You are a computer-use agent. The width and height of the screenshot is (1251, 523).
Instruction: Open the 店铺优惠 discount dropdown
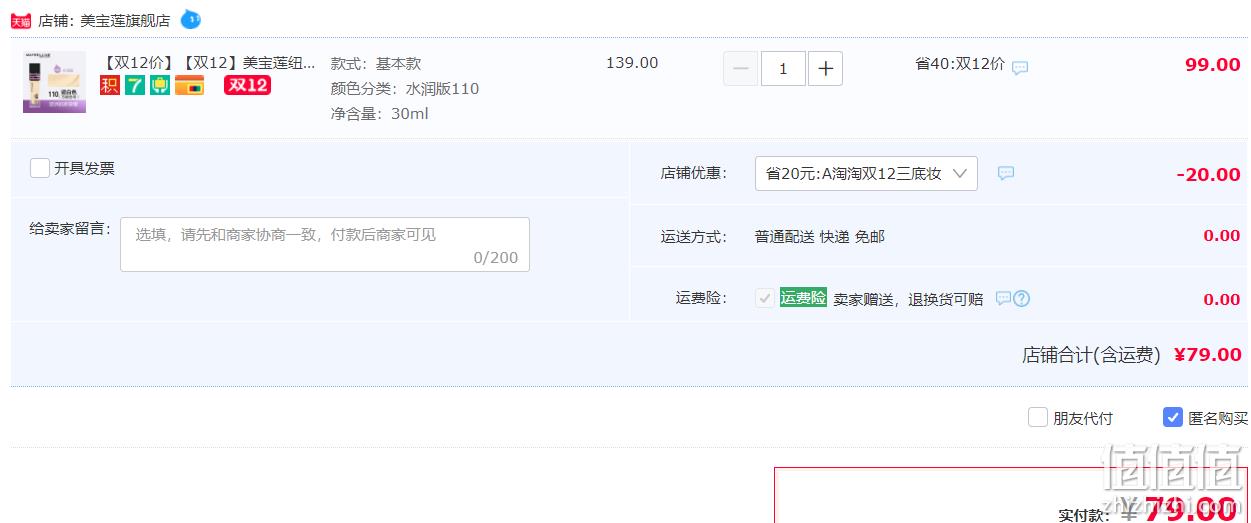866,173
